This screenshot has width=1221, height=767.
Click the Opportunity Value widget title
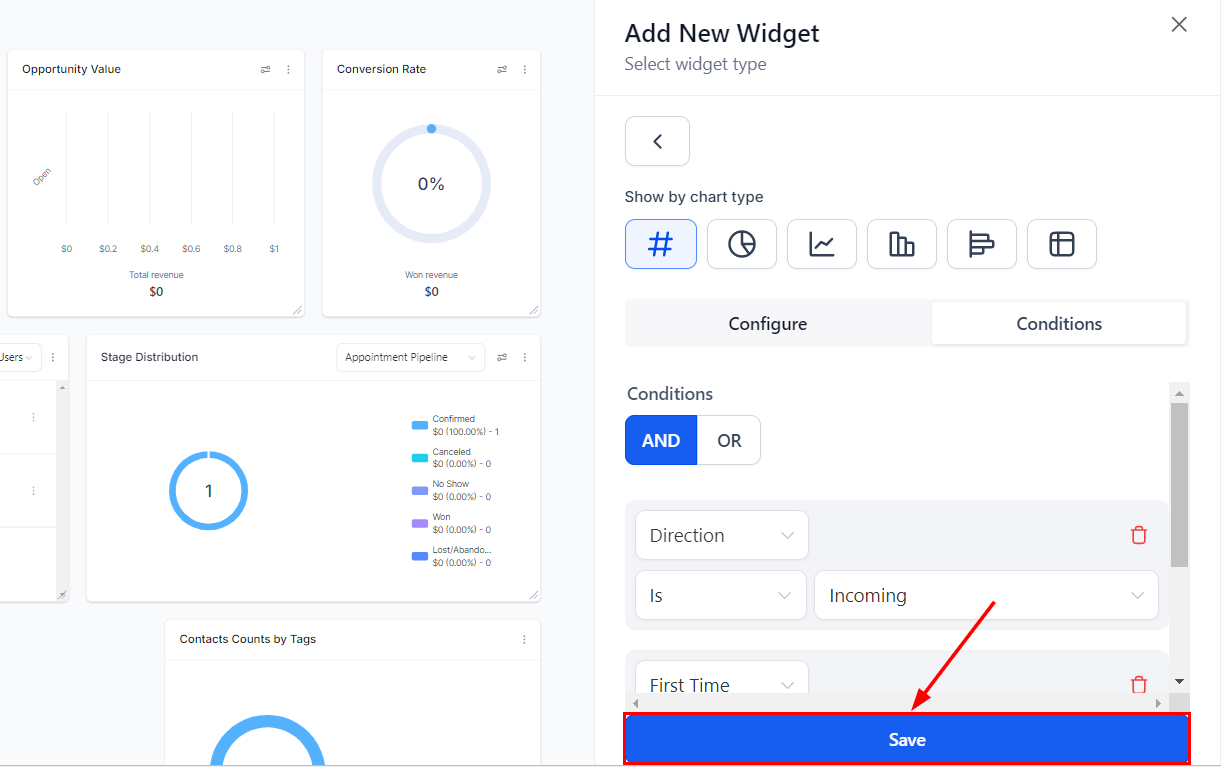click(71, 69)
